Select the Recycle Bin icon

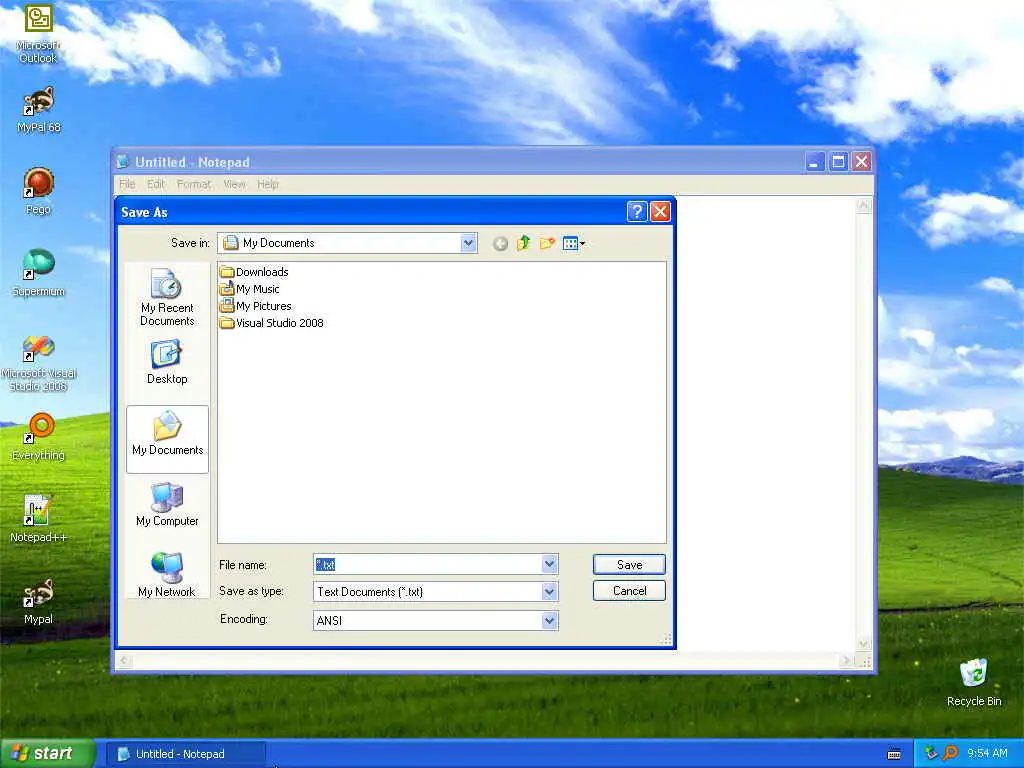coord(974,682)
